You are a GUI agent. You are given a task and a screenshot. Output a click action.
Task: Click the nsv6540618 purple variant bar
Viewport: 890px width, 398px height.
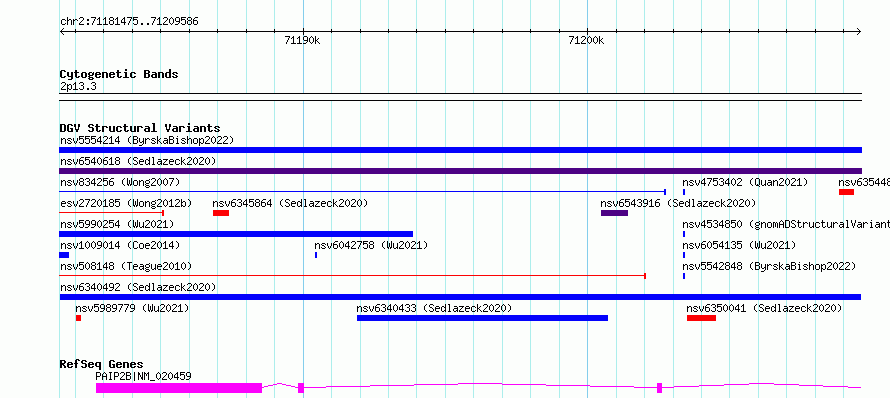tap(460, 171)
